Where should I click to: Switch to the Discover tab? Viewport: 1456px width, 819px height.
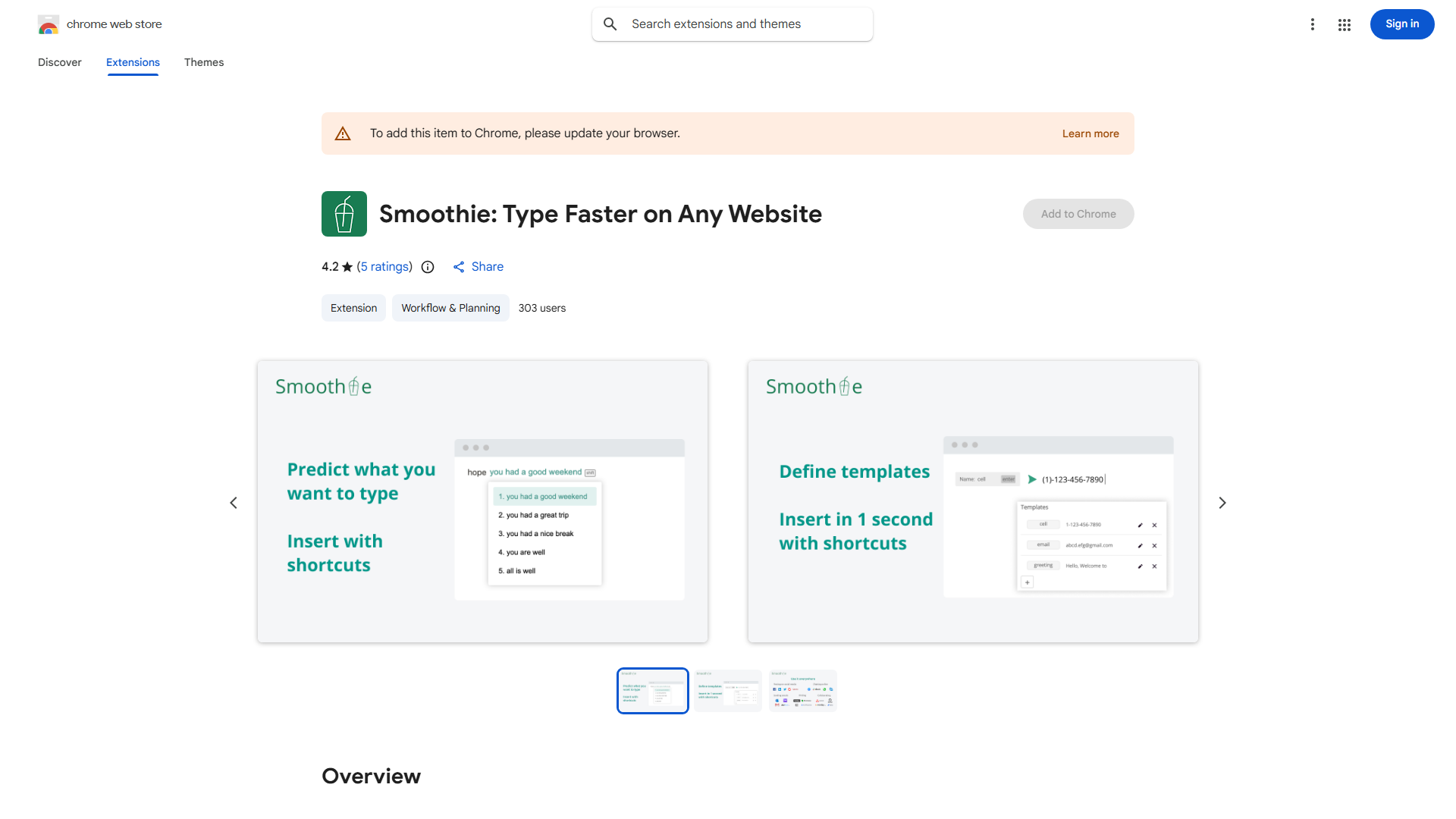tap(60, 62)
